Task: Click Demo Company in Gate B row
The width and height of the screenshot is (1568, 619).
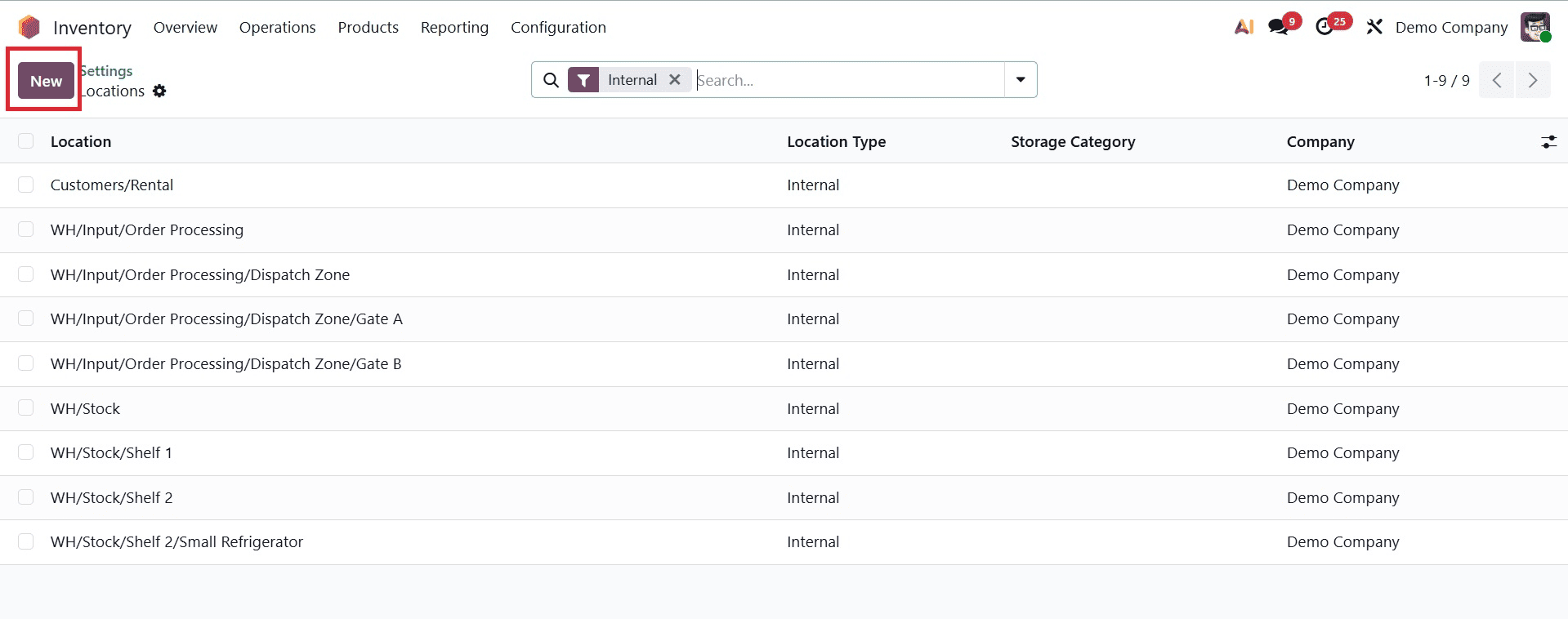Action: (x=1342, y=363)
